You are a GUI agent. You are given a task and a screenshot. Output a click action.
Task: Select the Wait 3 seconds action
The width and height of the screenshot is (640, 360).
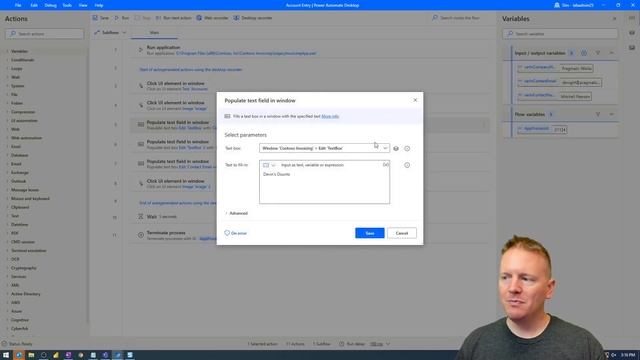[309, 217]
